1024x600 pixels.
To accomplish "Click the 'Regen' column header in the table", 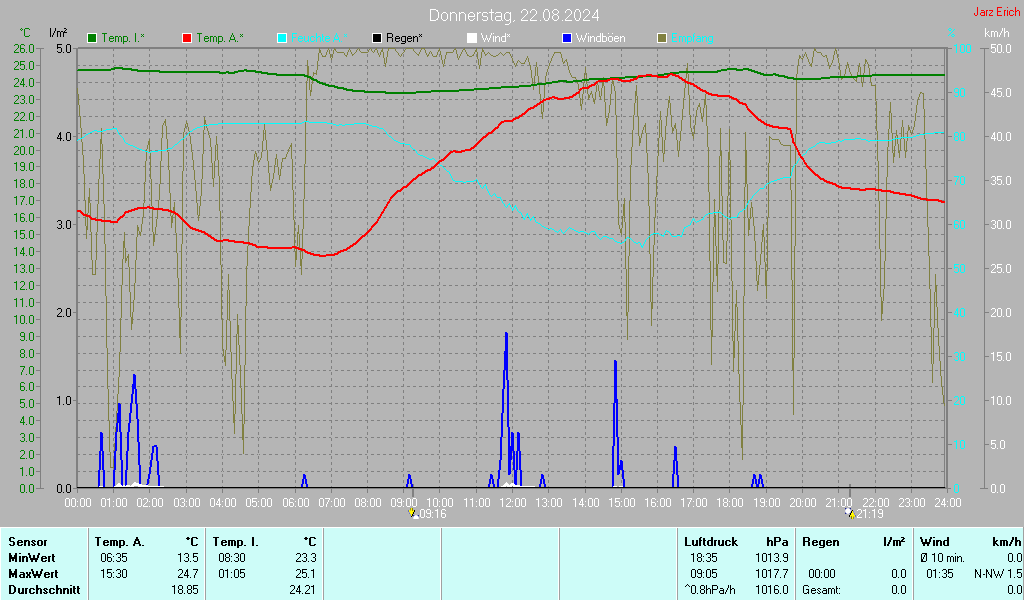I will pyautogui.click(x=820, y=542).
